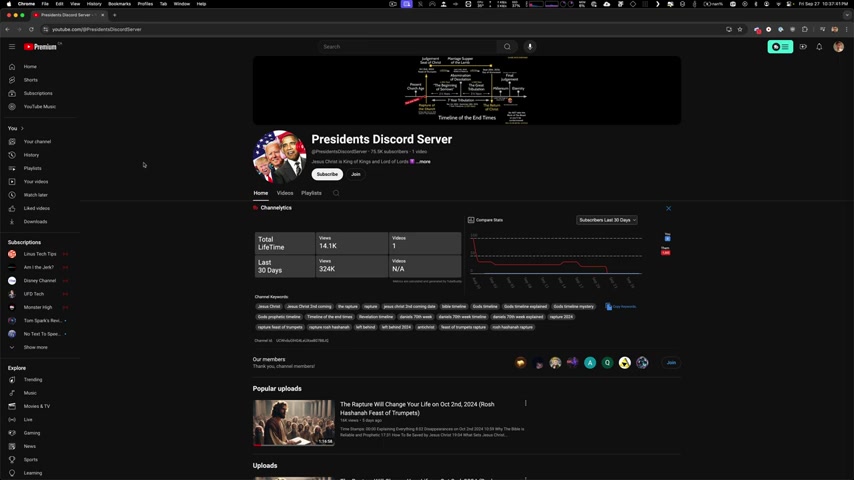Open Trending in Explore
The width and height of the screenshot is (854, 480).
(33, 380)
